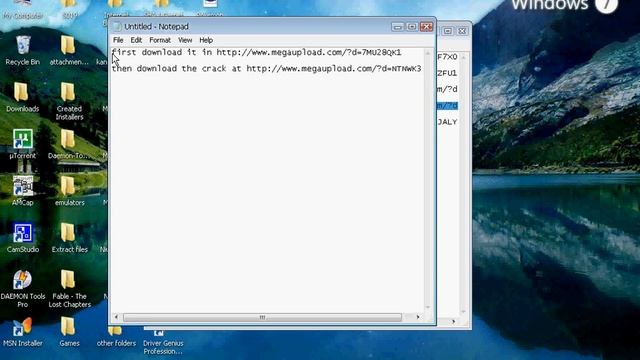Viewport: 640px width, 360px height.
Task: Launch DAEMON Tools Pro shortcut
Action: tap(22, 288)
